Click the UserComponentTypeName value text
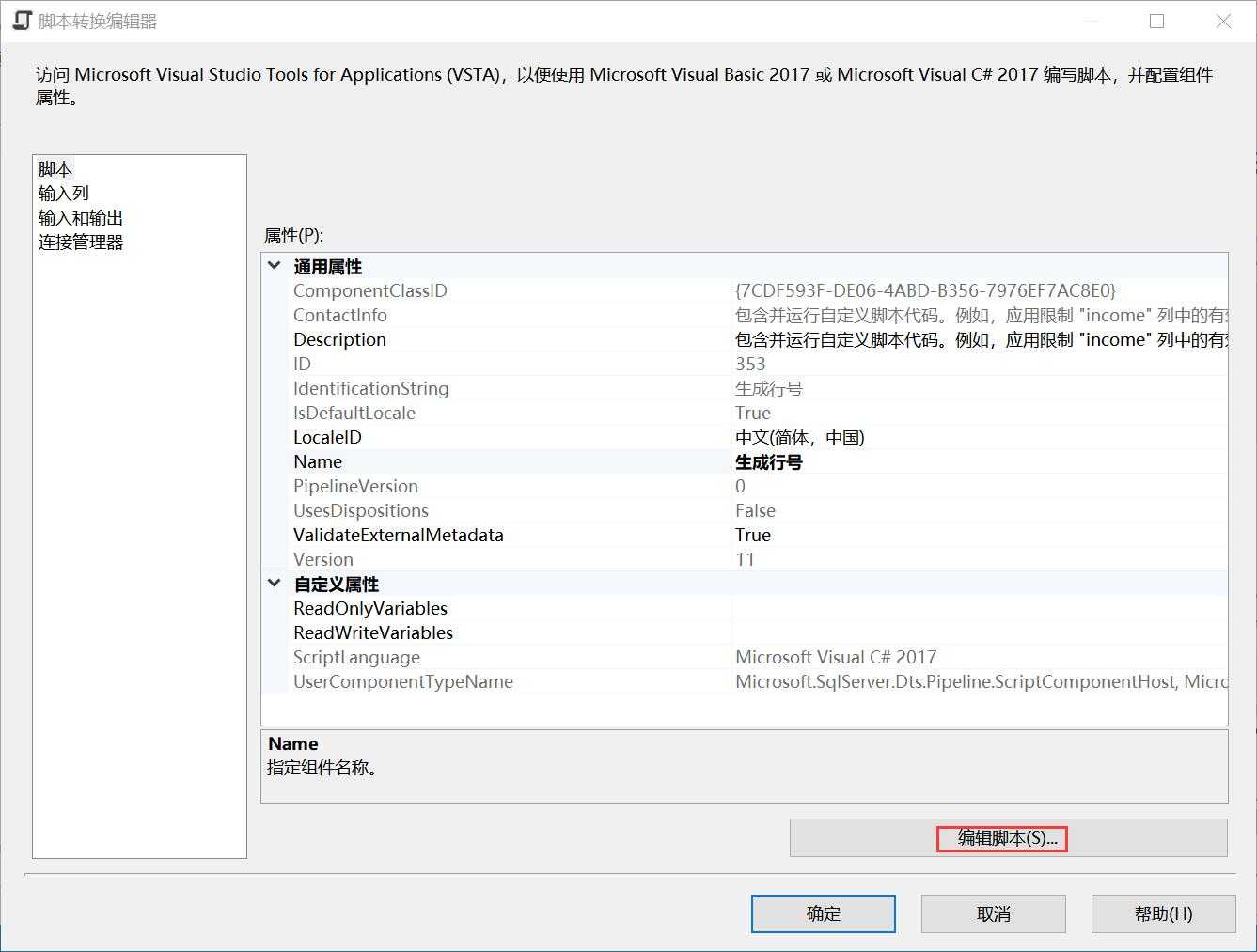 981,681
